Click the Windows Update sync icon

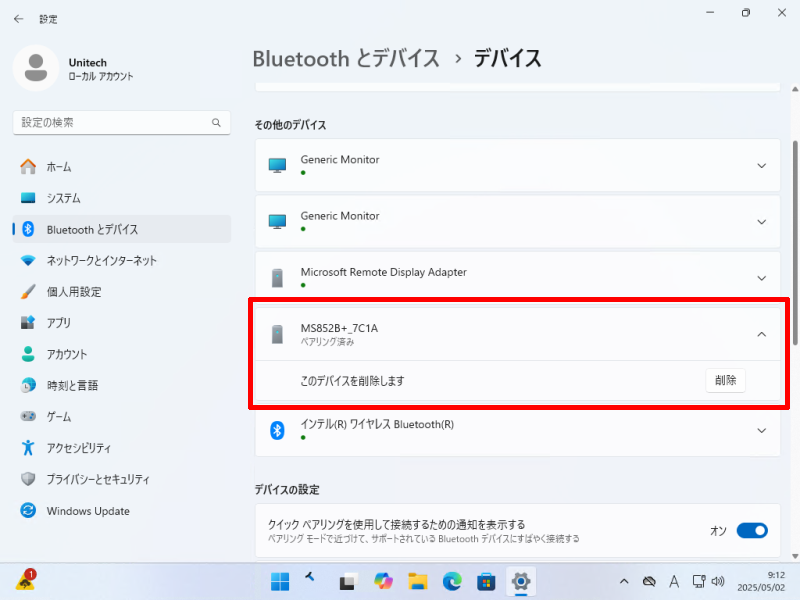(28, 510)
